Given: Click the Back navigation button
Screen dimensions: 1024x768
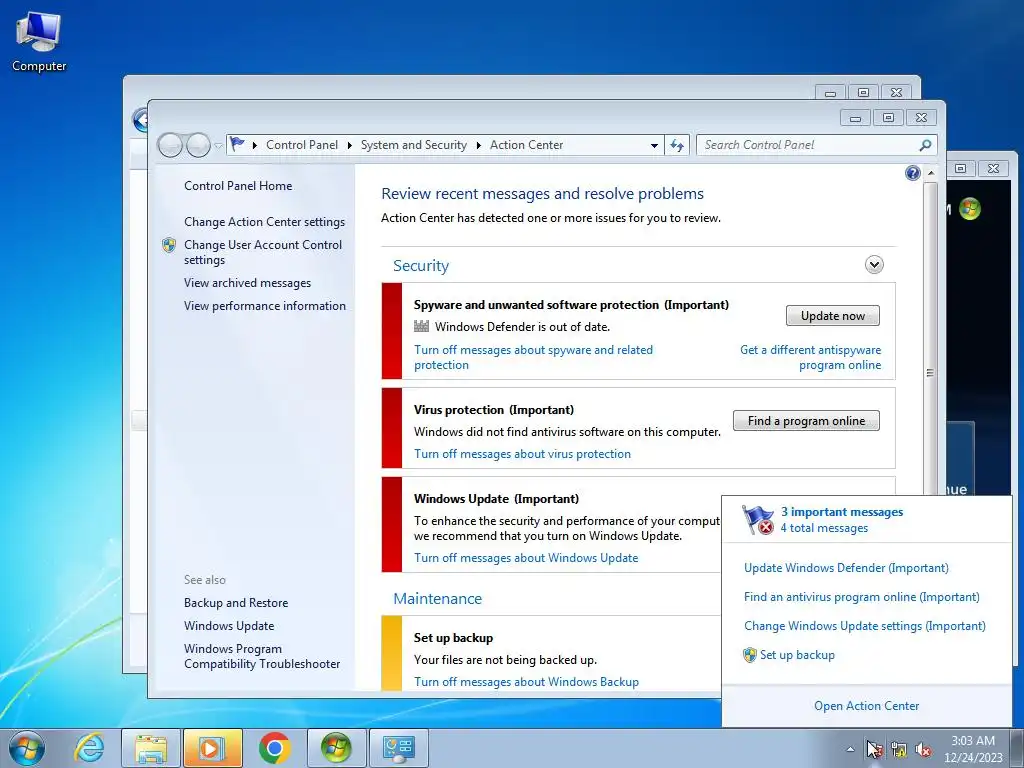Looking at the screenshot, I should tap(170, 145).
